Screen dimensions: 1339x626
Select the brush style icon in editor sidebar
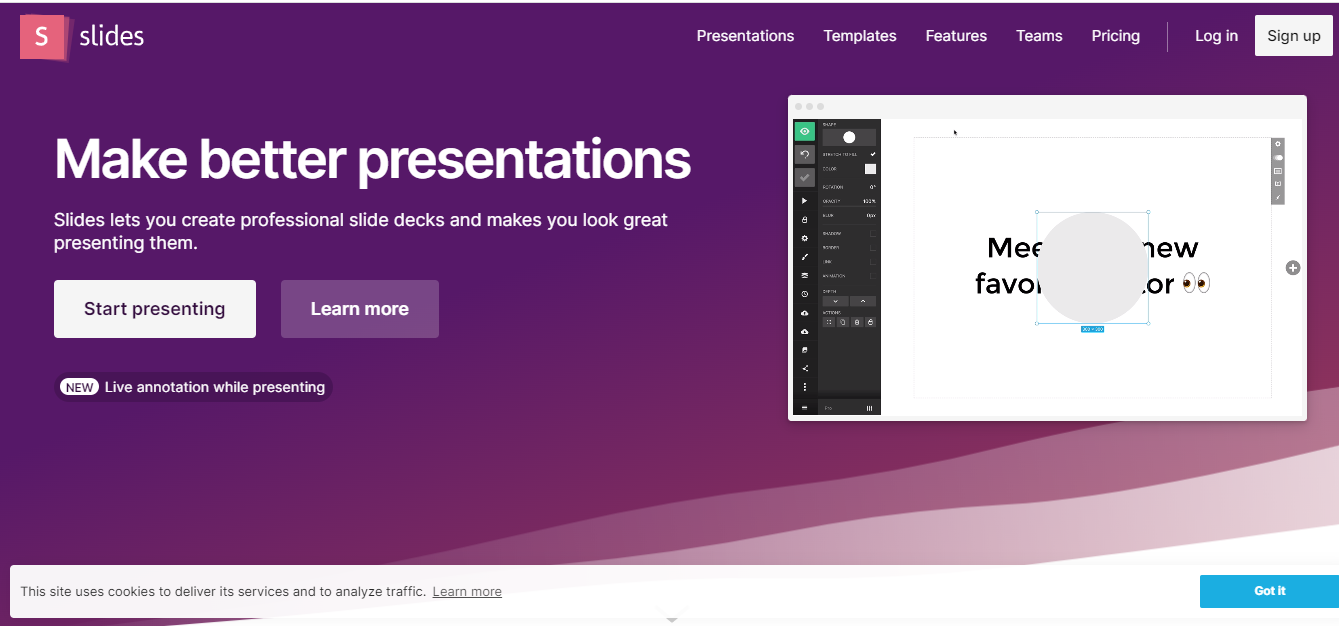click(x=805, y=257)
